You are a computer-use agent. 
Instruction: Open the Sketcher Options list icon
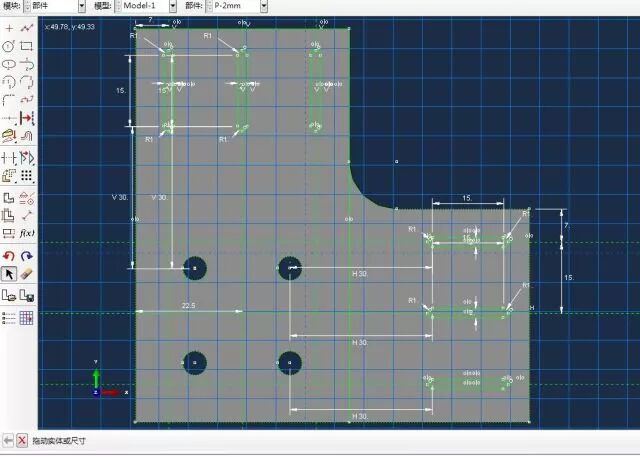click(x=9, y=318)
